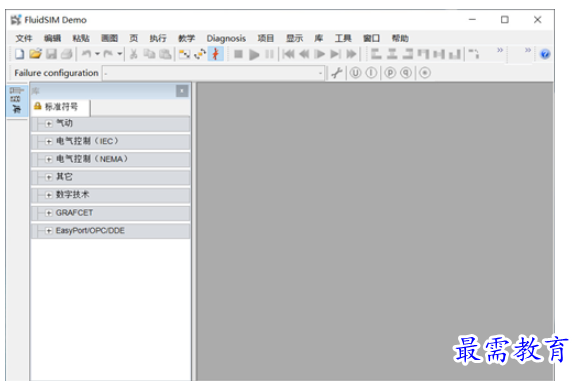Image resolution: width=577 pixels, height=381 pixels.
Task: Print the circuit diagram
Action: (67, 54)
